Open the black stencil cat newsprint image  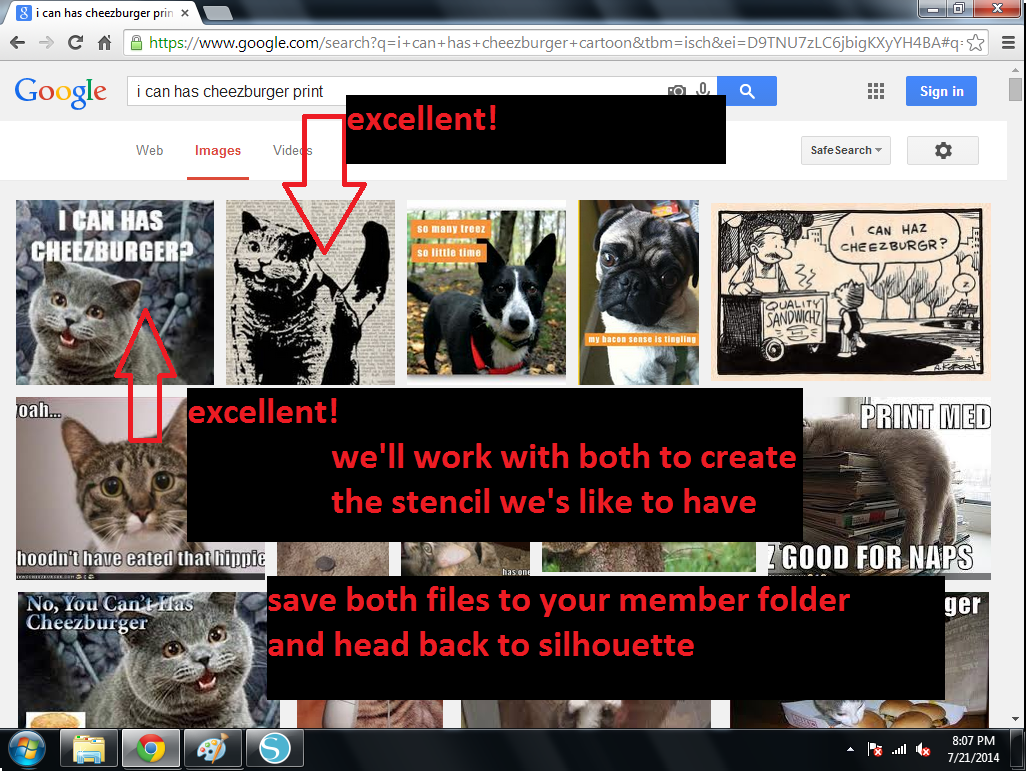(310, 292)
